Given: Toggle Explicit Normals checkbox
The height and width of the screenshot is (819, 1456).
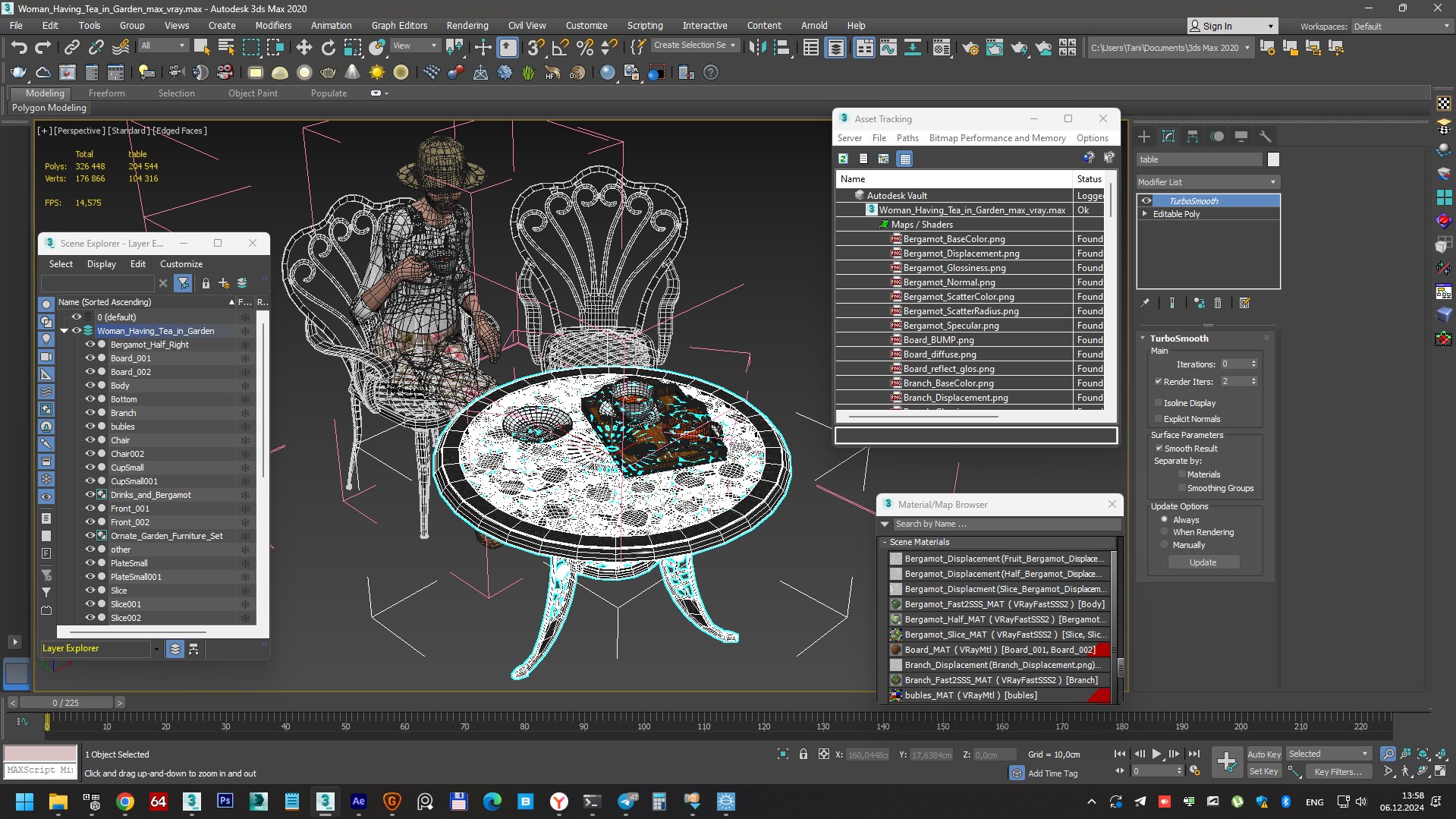Looking at the screenshot, I should coord(1159,419).
